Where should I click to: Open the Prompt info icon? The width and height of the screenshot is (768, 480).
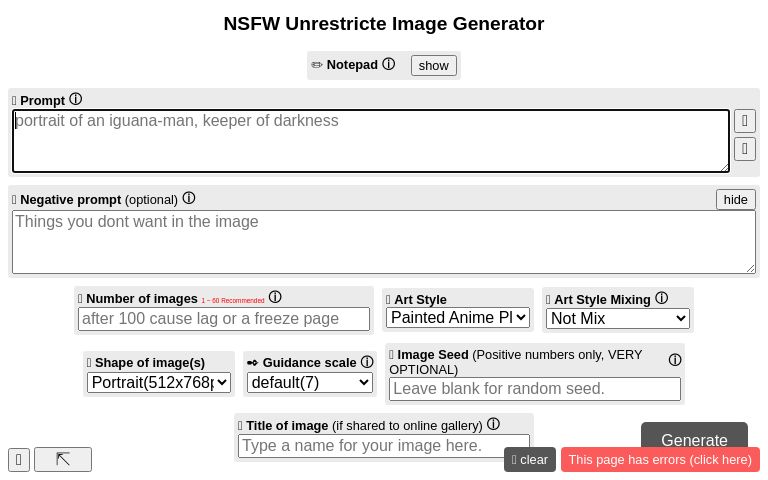75,99
